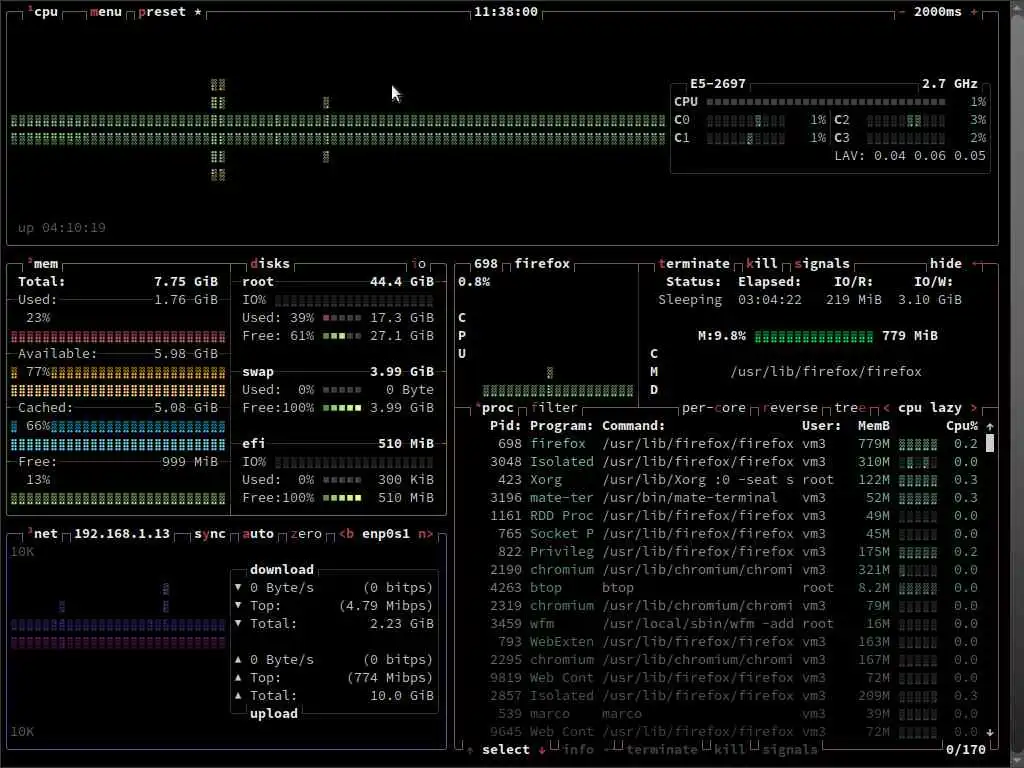Enable tree view for process list

[x=850, y=408]
